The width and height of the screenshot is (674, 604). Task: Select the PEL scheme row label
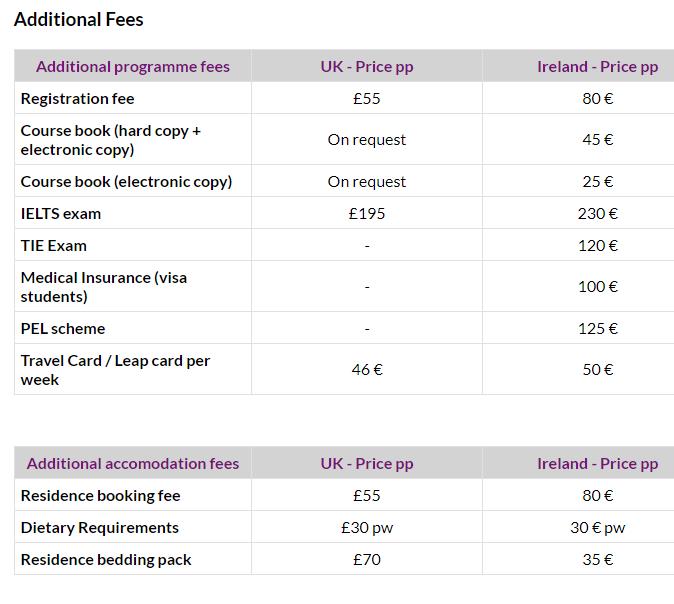click(x=63, y=329)
